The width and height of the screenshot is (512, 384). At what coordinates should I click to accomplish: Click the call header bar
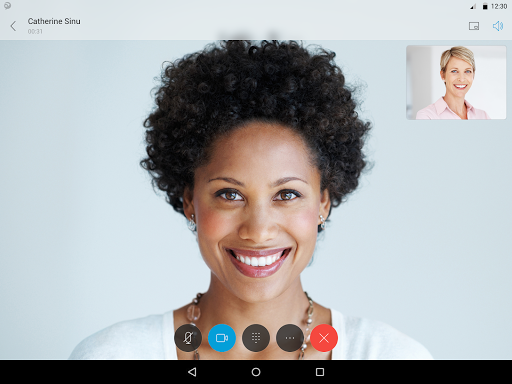pos(256,26)
